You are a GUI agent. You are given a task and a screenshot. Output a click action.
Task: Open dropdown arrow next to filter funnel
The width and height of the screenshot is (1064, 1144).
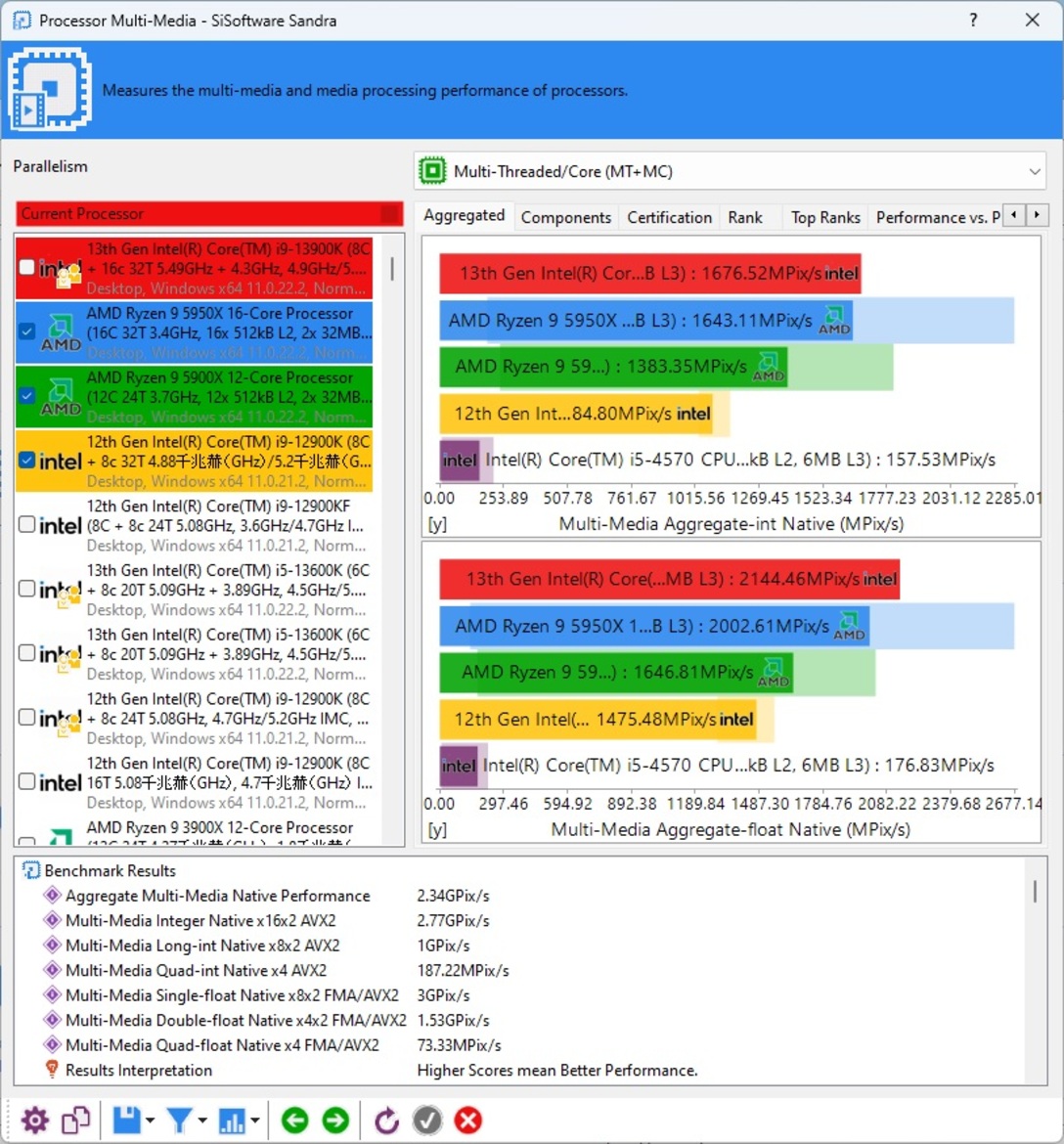tap(202, 1121)
